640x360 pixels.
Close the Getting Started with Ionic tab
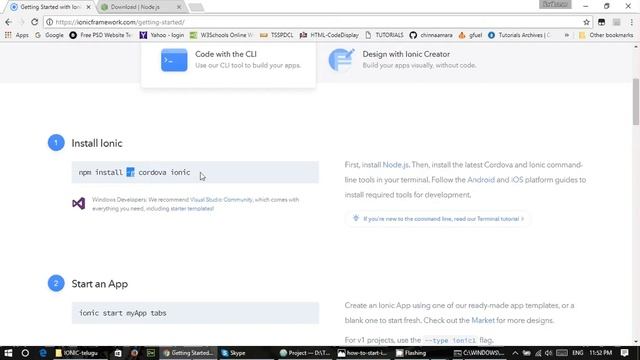coord(89,7)
